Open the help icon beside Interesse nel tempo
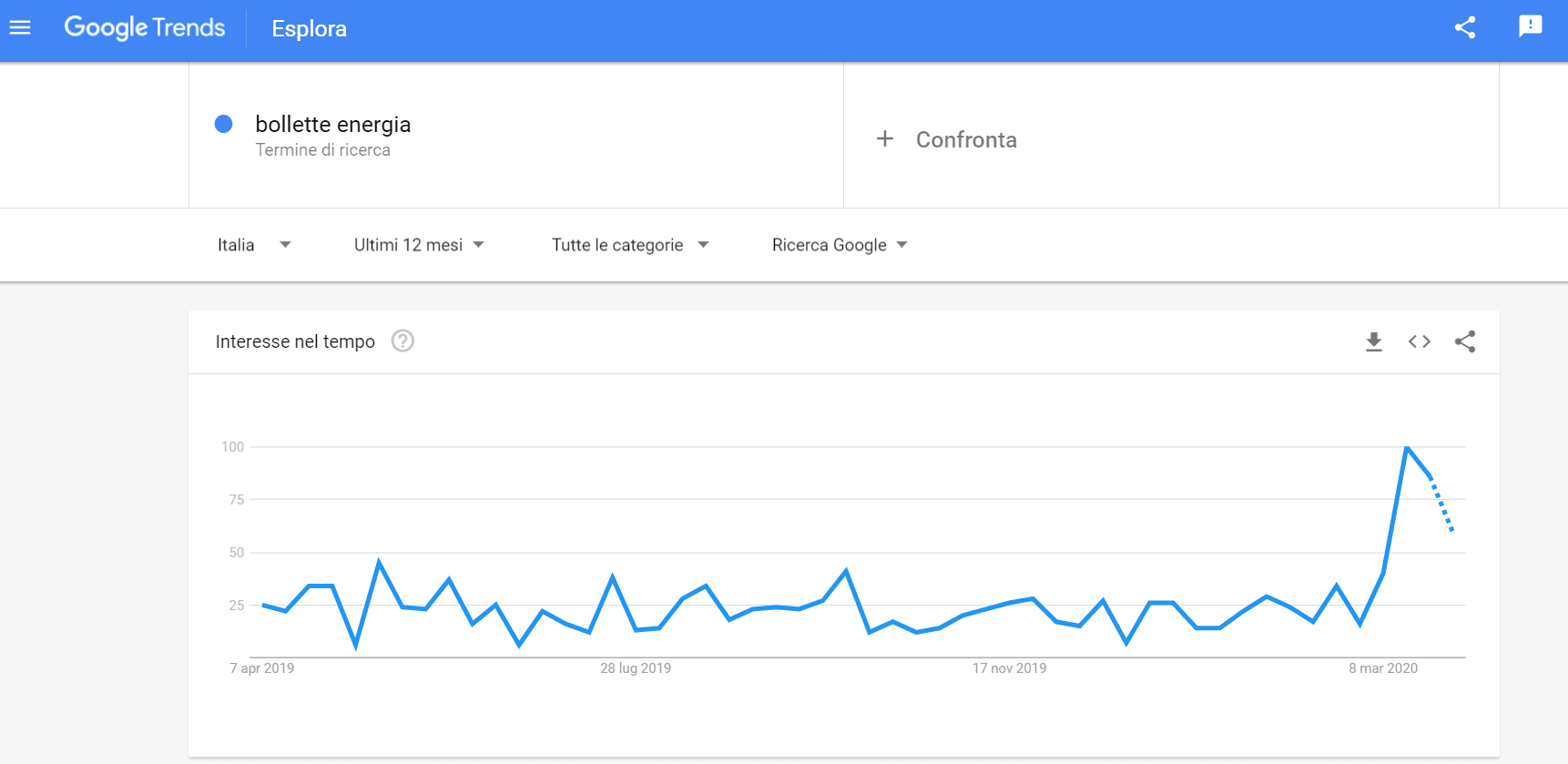 (402, 341)
